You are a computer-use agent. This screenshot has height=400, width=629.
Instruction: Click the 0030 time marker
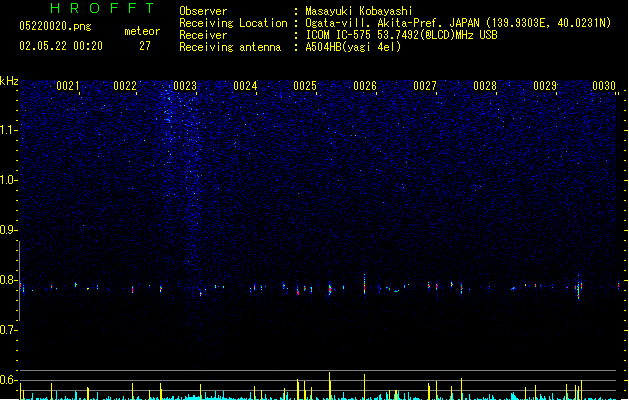pyautogui.click(x=604, y=86)
